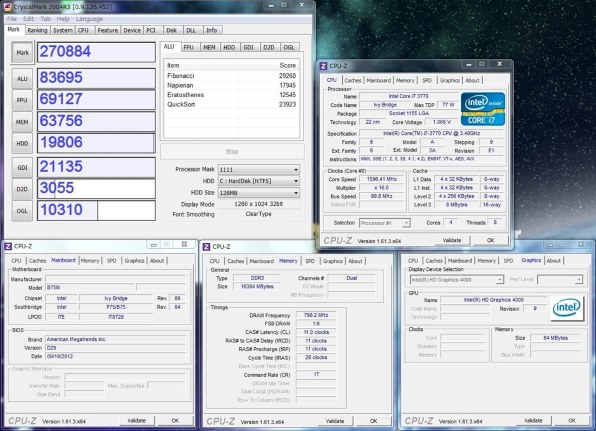
Task: Open the About tab in CPU-Z CPU window
Action: (x=472, y=81)
